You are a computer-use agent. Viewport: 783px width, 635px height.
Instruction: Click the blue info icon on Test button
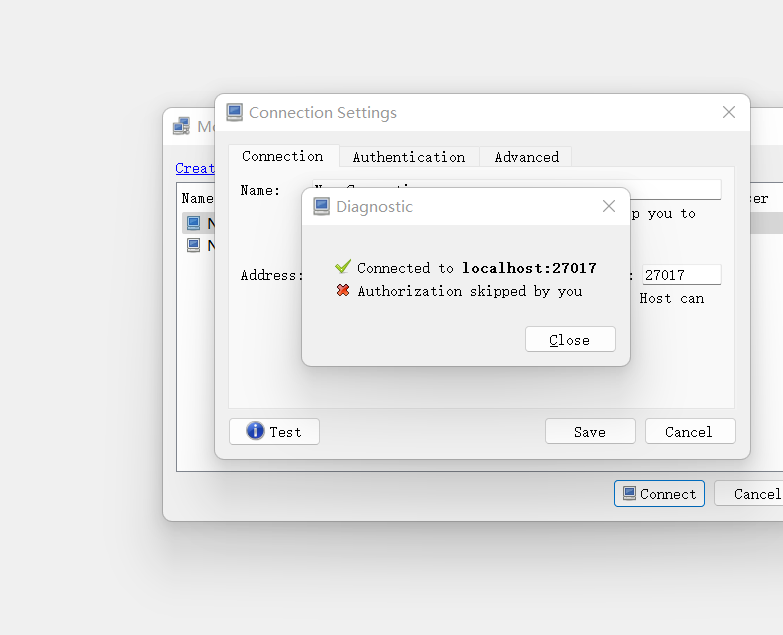(255, 431)
